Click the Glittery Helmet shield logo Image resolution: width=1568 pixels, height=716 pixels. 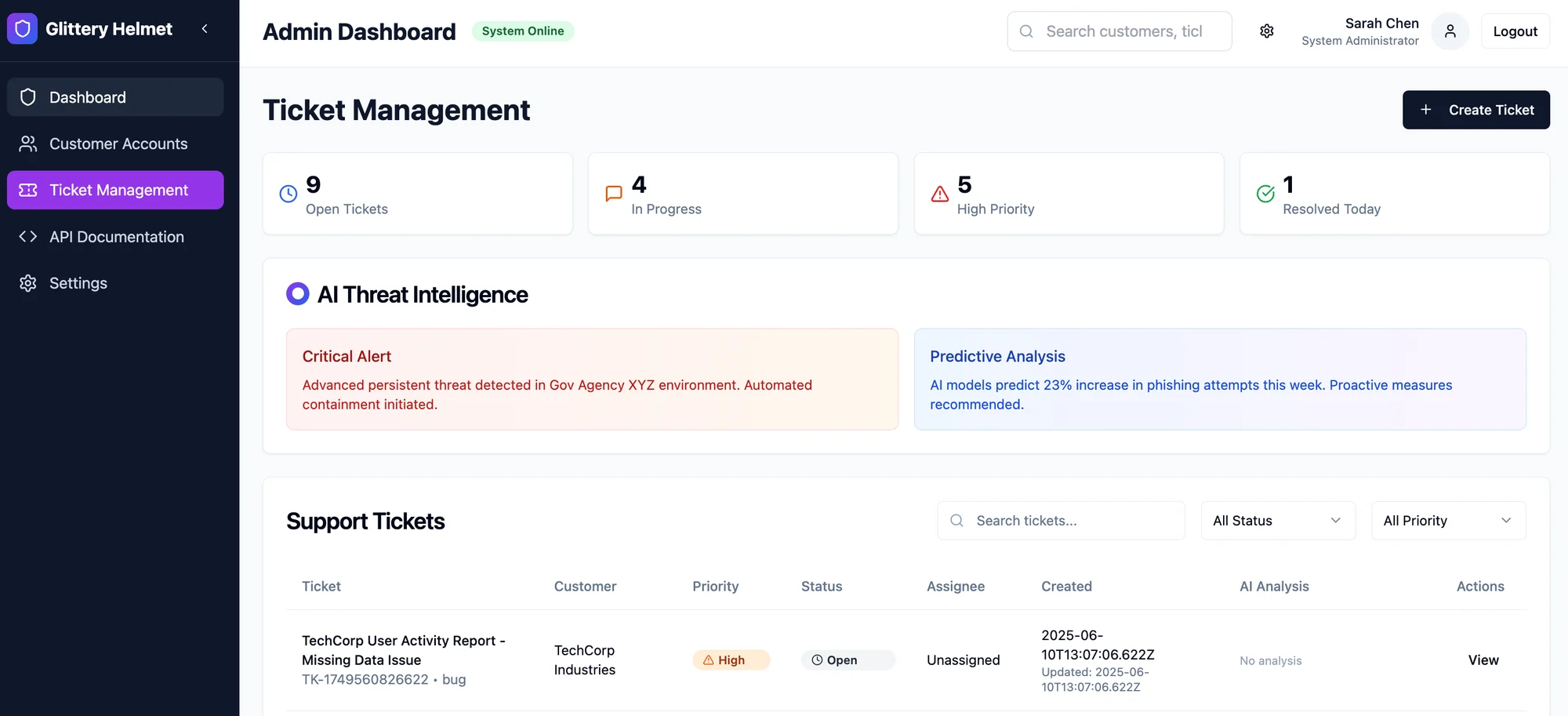[x=22, y=29]
